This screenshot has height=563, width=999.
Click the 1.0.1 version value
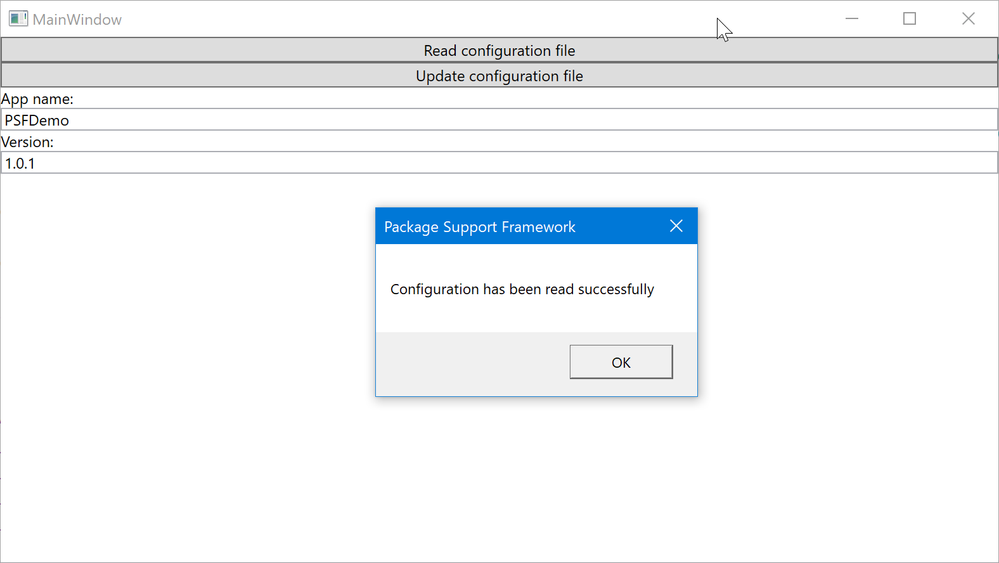click(x=20, y=162)
